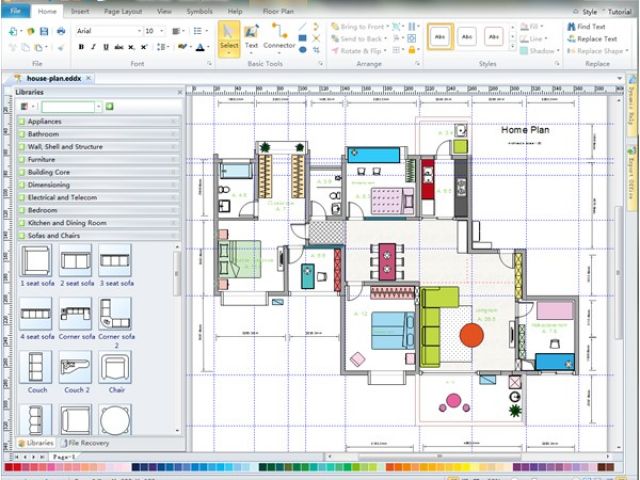Open the Insert ribbon tab
Screen dimensions: 640x480
(80, 10)
